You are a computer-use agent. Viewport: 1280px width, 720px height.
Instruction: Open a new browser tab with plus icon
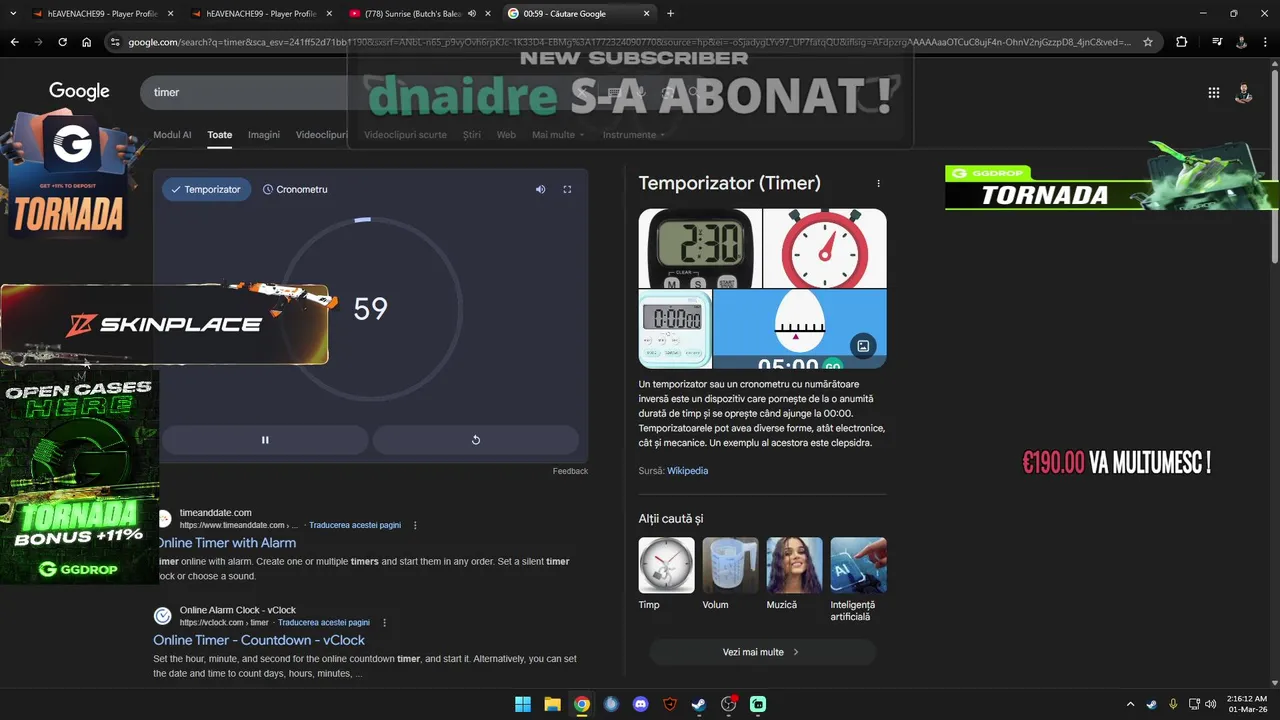tap(670, 14)
